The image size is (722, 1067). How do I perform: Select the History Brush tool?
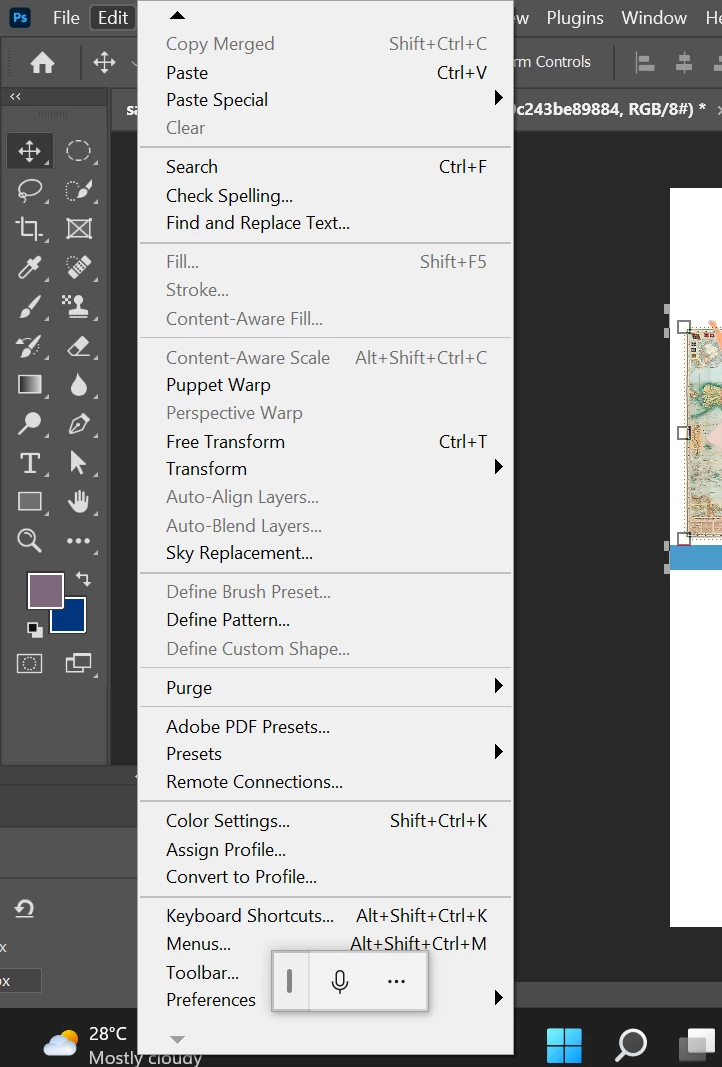click(29, 346)
